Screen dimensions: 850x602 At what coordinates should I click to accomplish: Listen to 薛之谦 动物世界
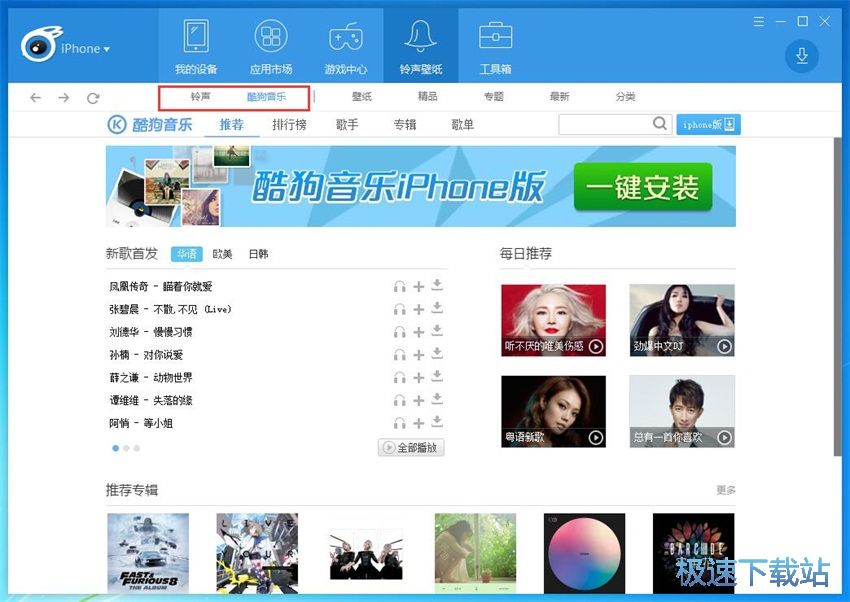coord(400,377)
